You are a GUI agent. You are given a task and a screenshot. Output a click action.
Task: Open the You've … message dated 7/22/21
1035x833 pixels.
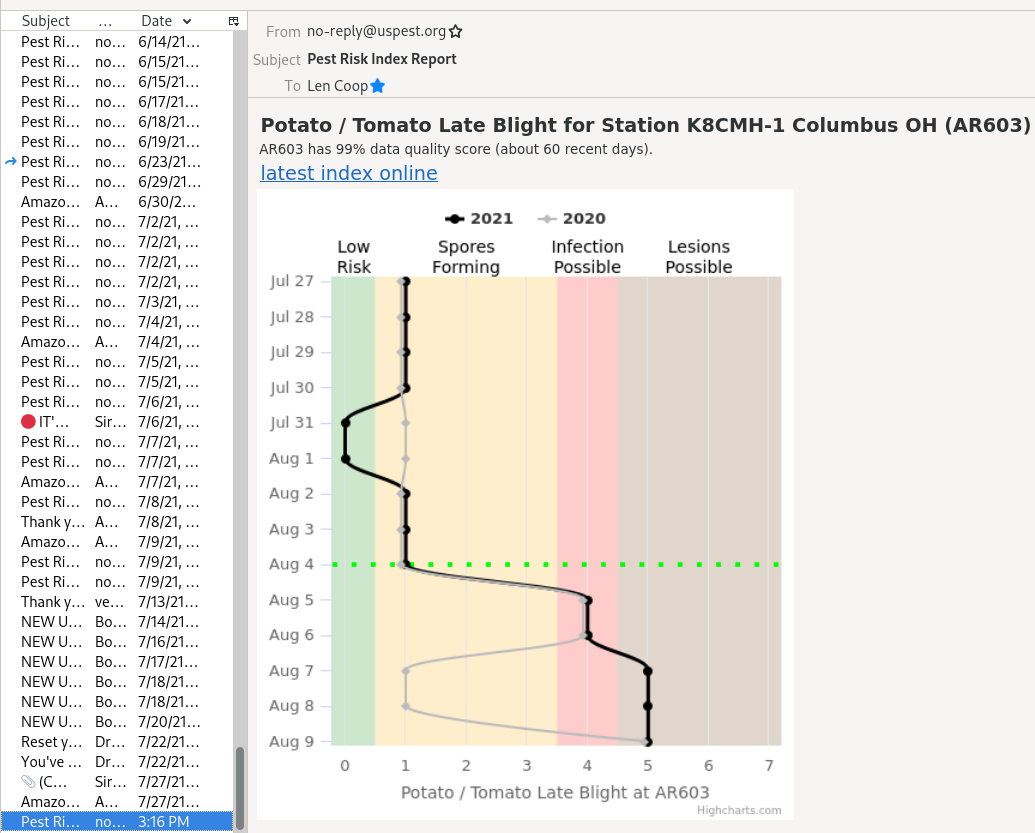[117, 762]
